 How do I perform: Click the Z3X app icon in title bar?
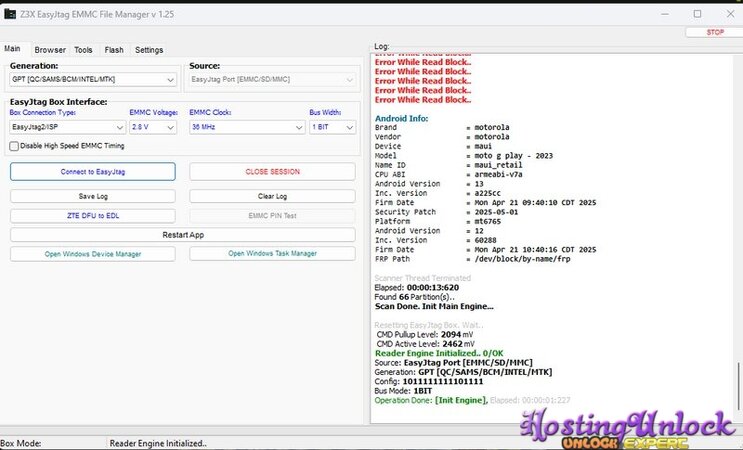(12, 14)
